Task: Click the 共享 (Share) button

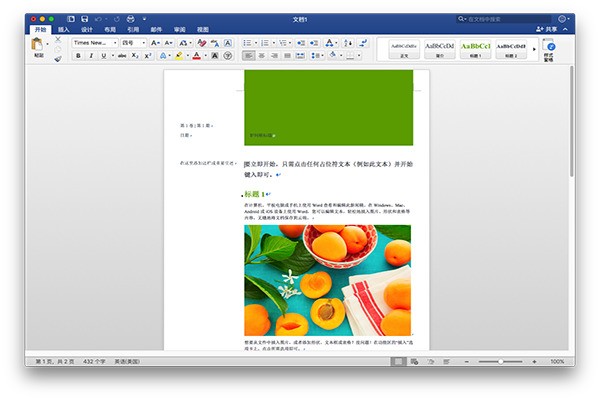Action: (546, 30)
